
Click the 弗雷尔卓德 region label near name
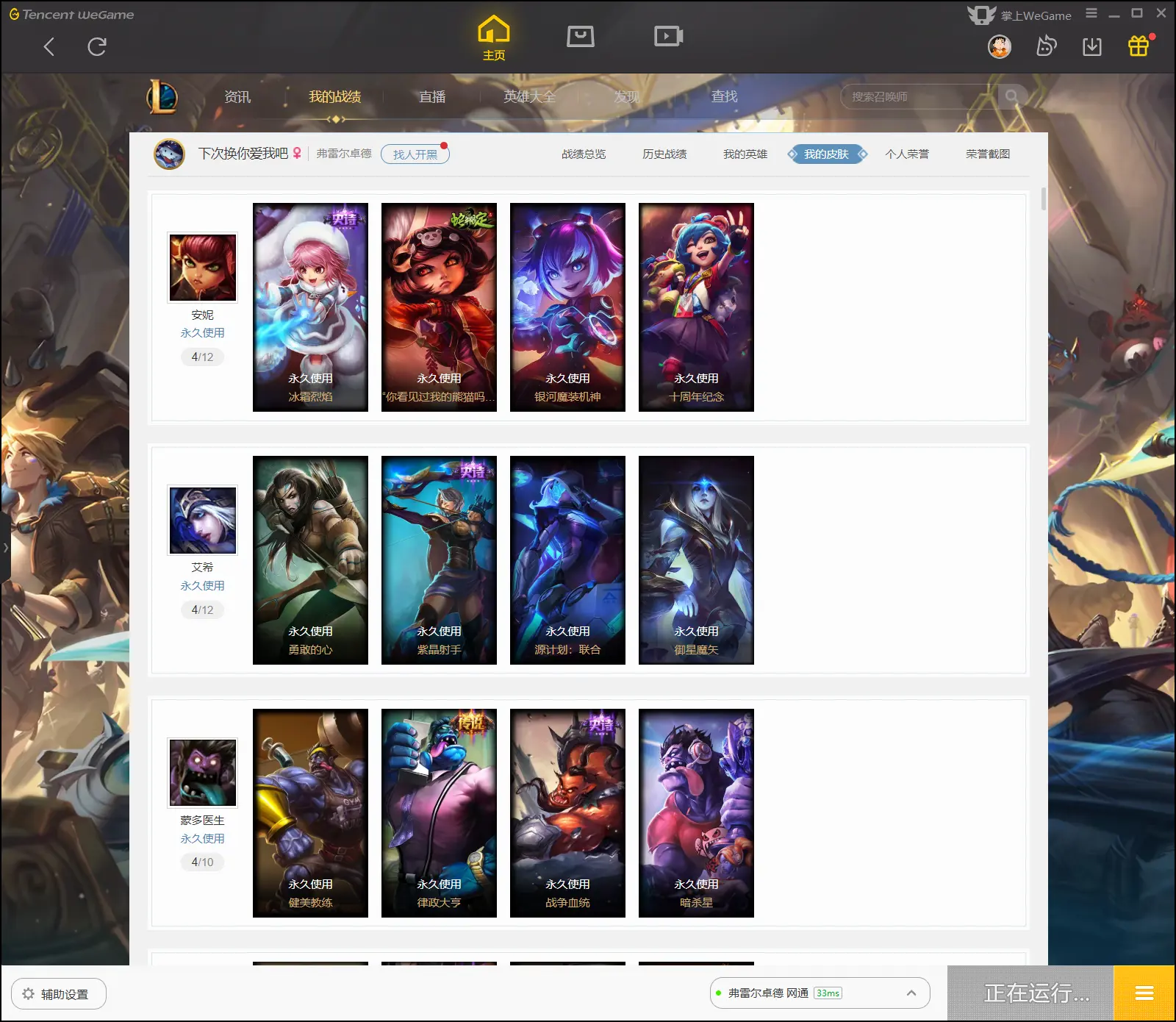(344, 154)
